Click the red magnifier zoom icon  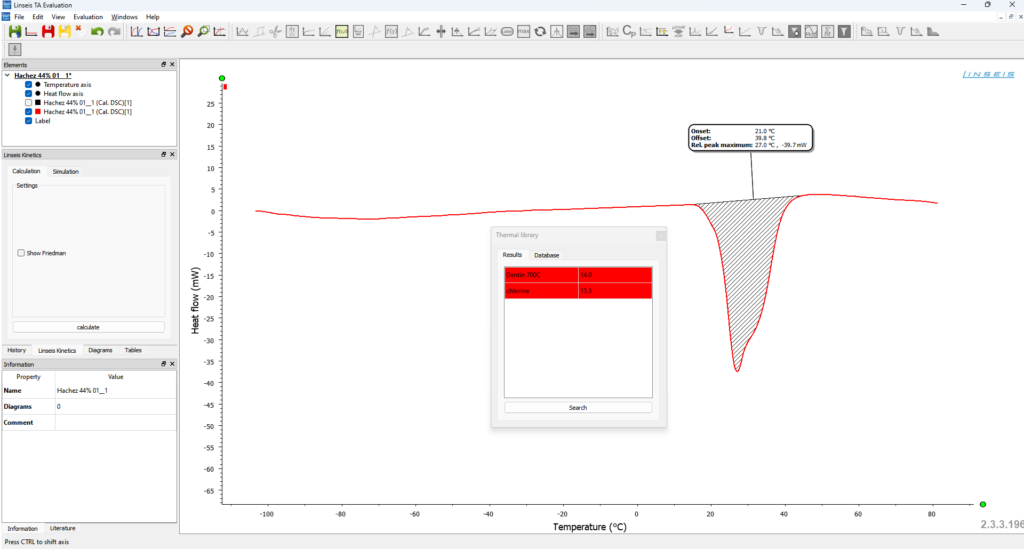click(187, 32)
